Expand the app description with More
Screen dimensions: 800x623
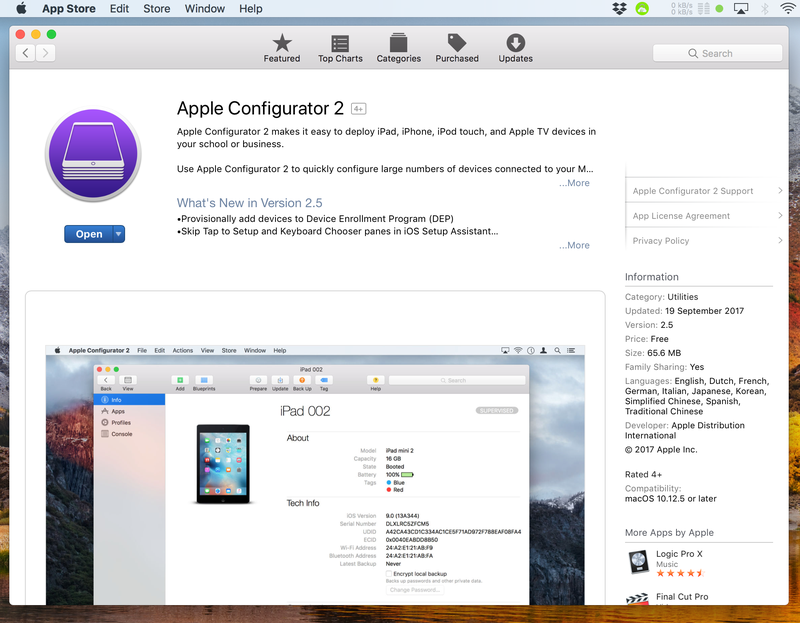pyautogui.click(x=574, y=183)
